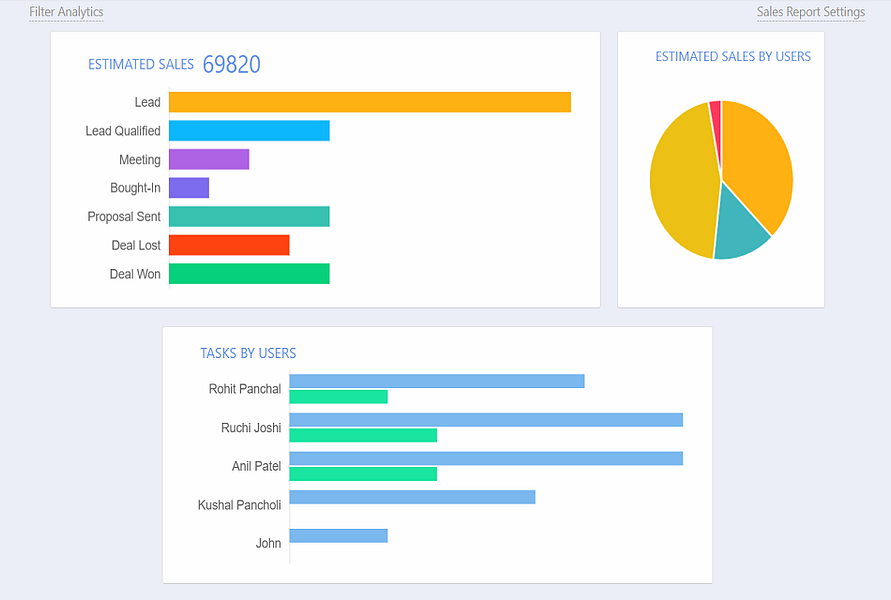Select Kushal Pancholi's blue task bar
The image size is (891, 600).
tap(413, 497)
